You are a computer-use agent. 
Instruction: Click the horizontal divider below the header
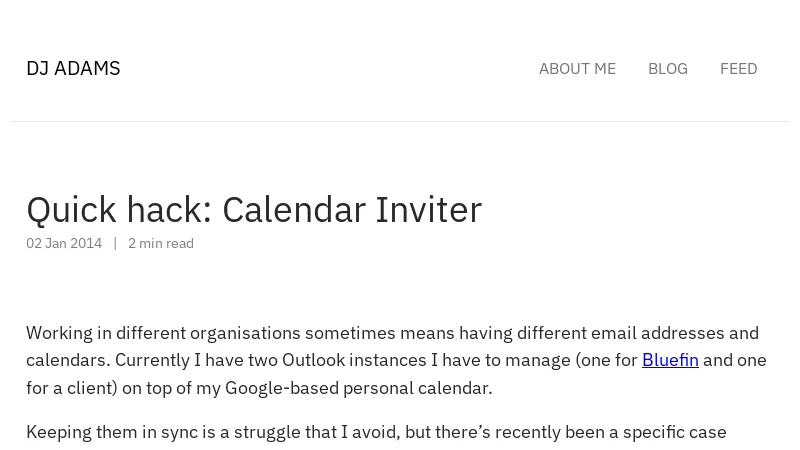[400, 121]
